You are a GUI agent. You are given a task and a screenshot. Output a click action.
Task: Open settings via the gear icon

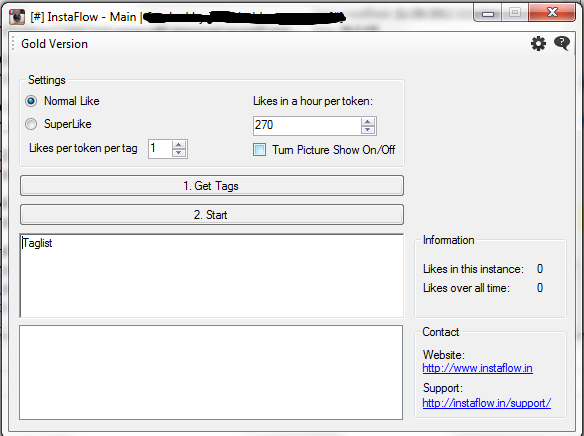538,44
